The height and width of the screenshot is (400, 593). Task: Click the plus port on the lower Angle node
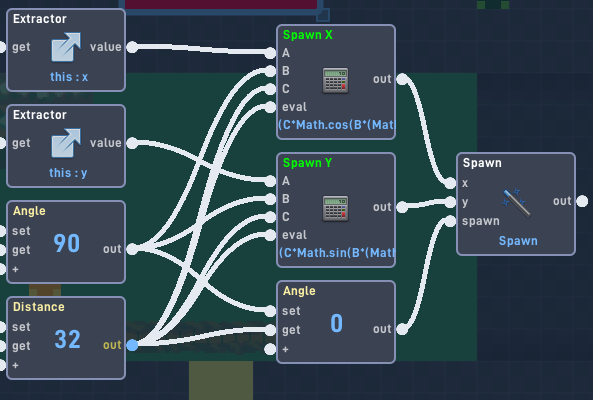[270, 349]
